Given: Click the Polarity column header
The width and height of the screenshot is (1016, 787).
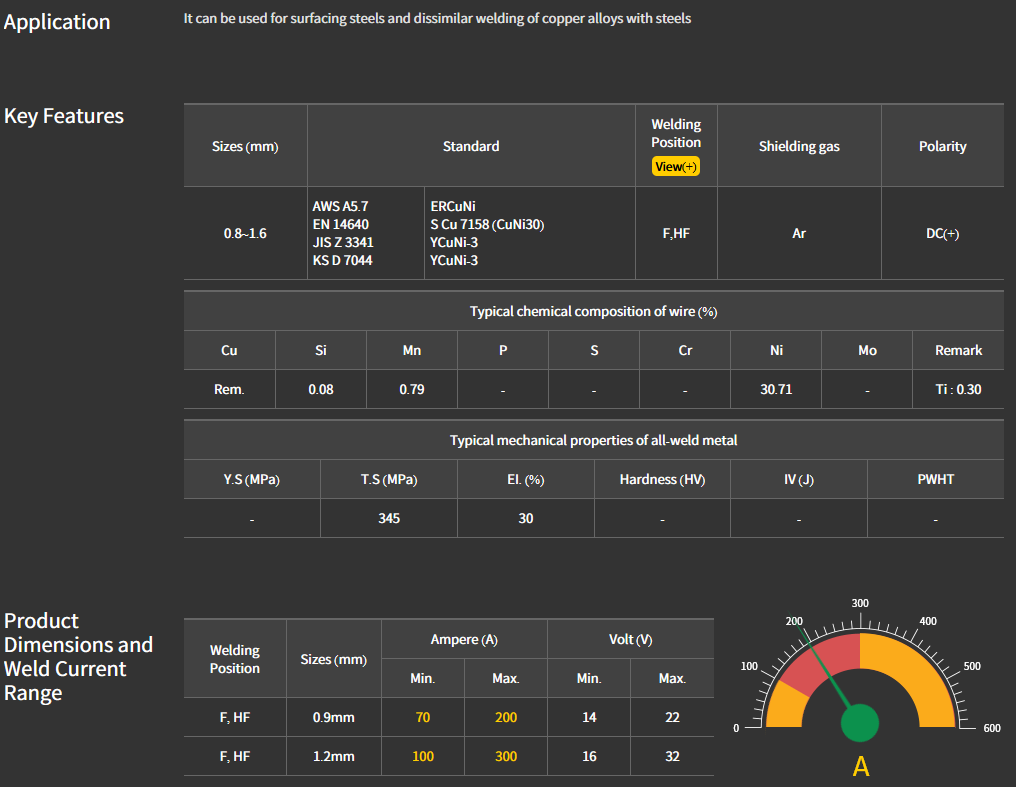Looking at the screenshot, I should pyautogui.click(x=942, y=146).
